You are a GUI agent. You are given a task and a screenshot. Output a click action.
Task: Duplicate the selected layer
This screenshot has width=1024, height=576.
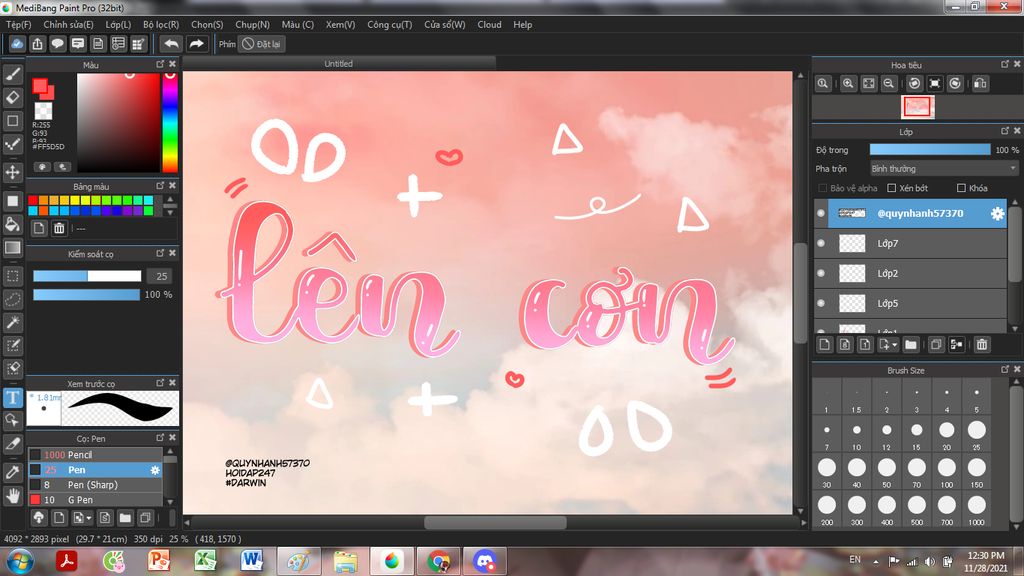(x=936, y=345)
